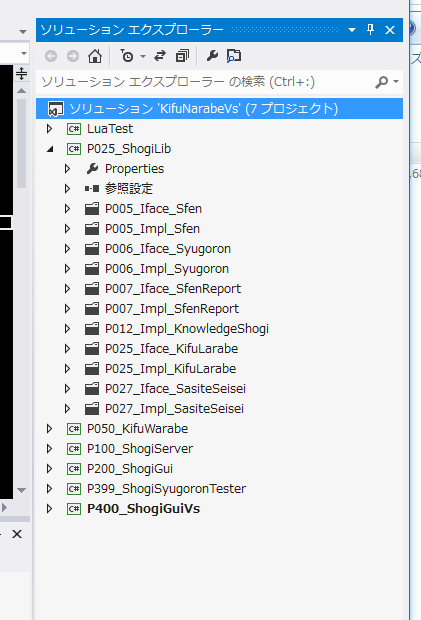Viewport: 421px width, 620px height.
Task: Expand the P100_ShogiServer project
Action: tap(49, 449)
